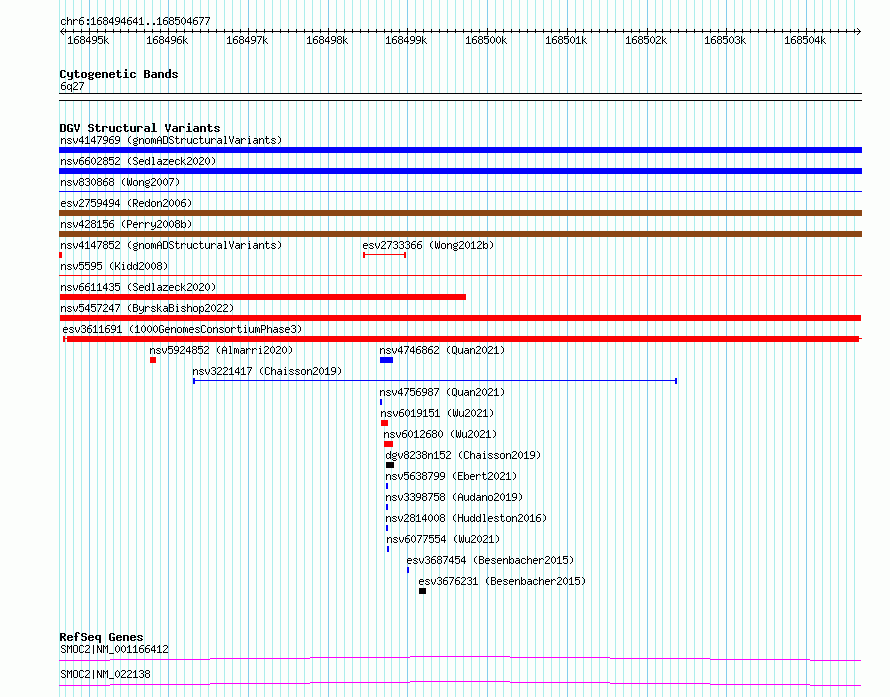Click the esv3687454 (Besenbacher2015) label
This screenshot has height=697, width=890.
click(x=490, y=560)
